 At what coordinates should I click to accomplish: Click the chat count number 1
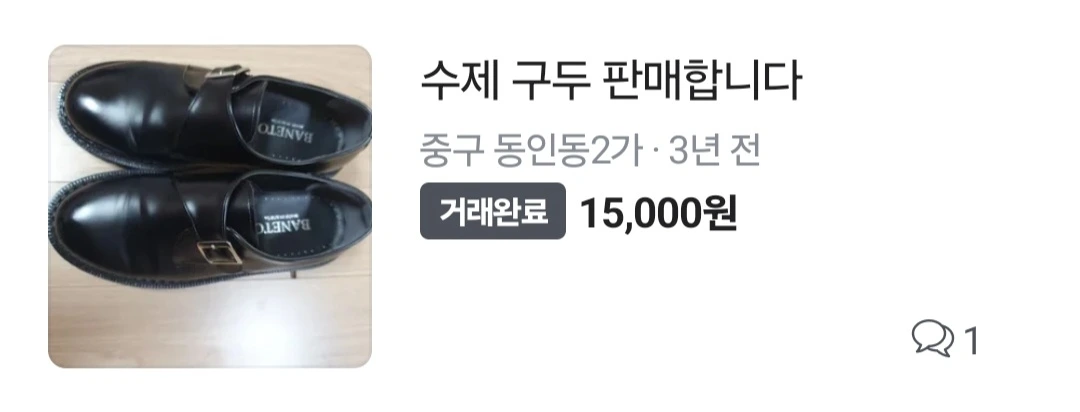point(970,341)
